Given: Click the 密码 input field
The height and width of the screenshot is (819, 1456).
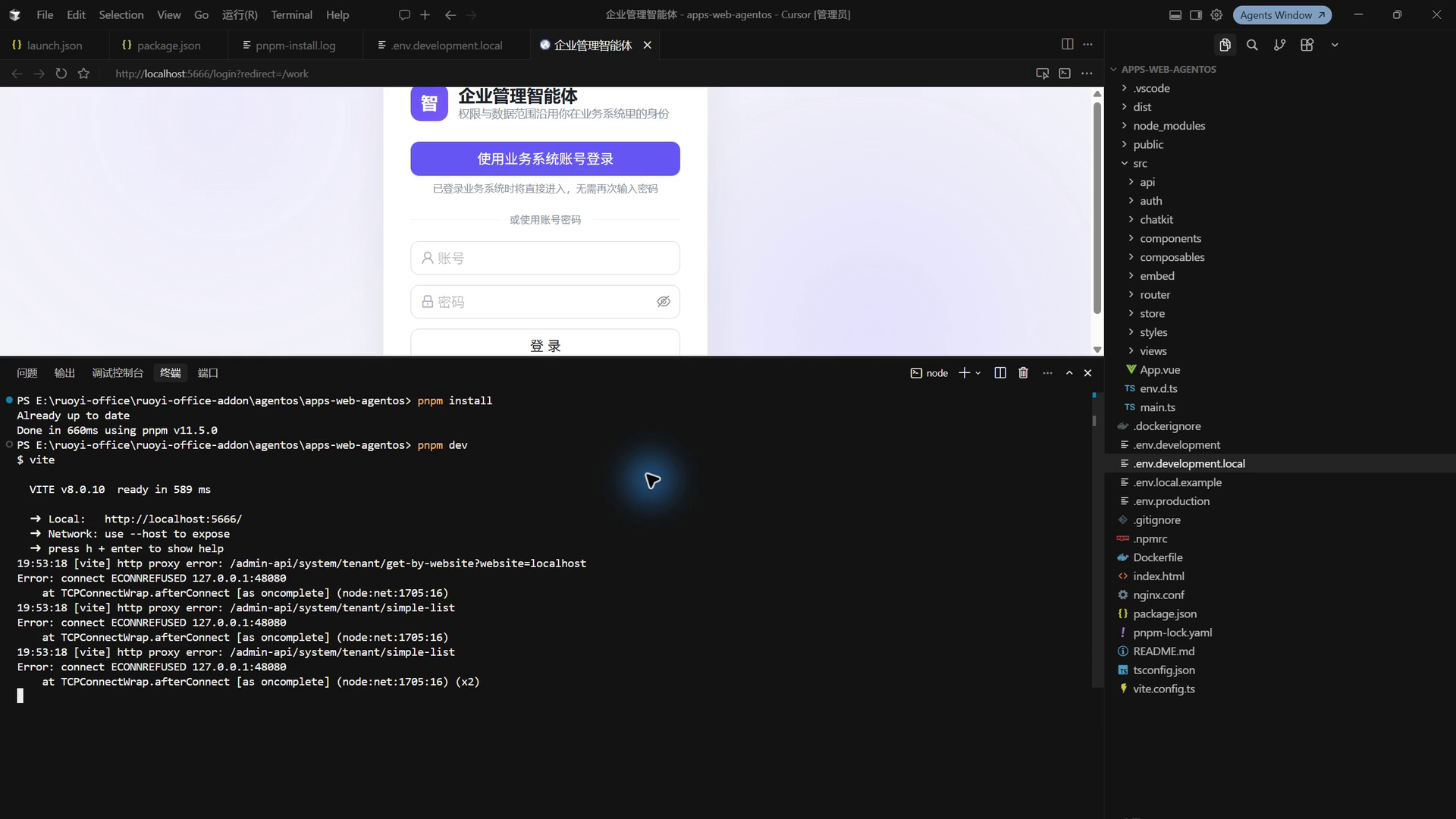Looking at the screenshot, I should pyautogui.click(x=545, y=302).
